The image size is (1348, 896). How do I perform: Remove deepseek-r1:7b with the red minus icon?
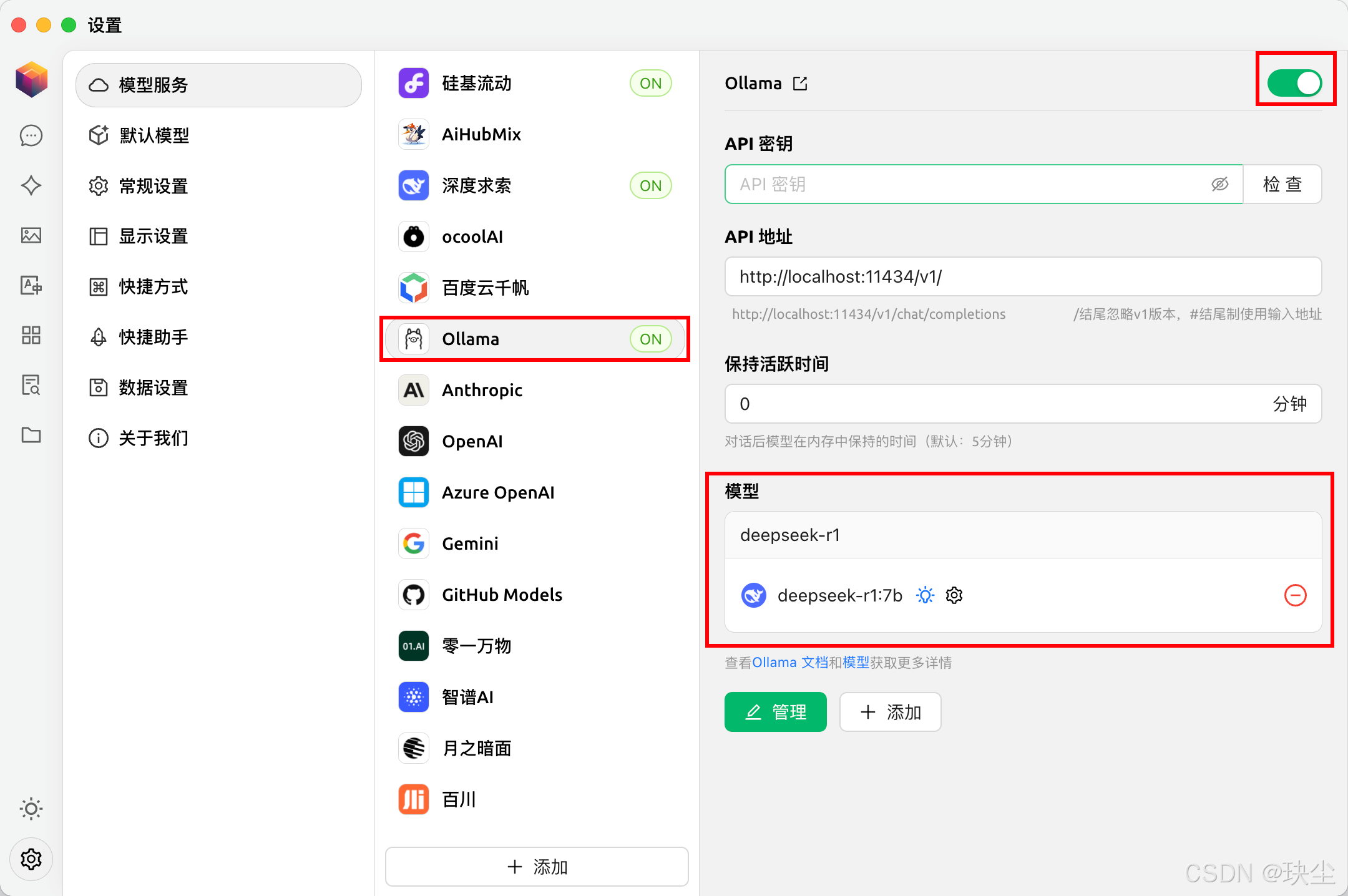(x=1295, y=595)
